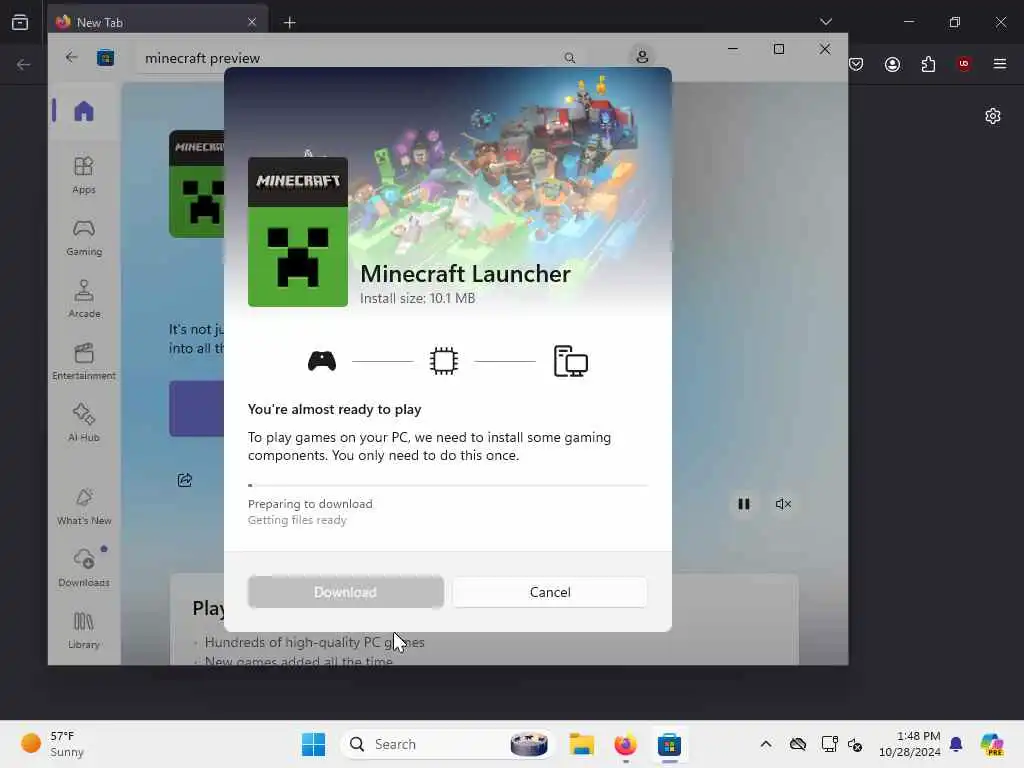This screenshot has height=768, width=1024.
Task: Click the 'Minecraft Launcher' title text
Action: pyautogui.click(x=465, y=274)
